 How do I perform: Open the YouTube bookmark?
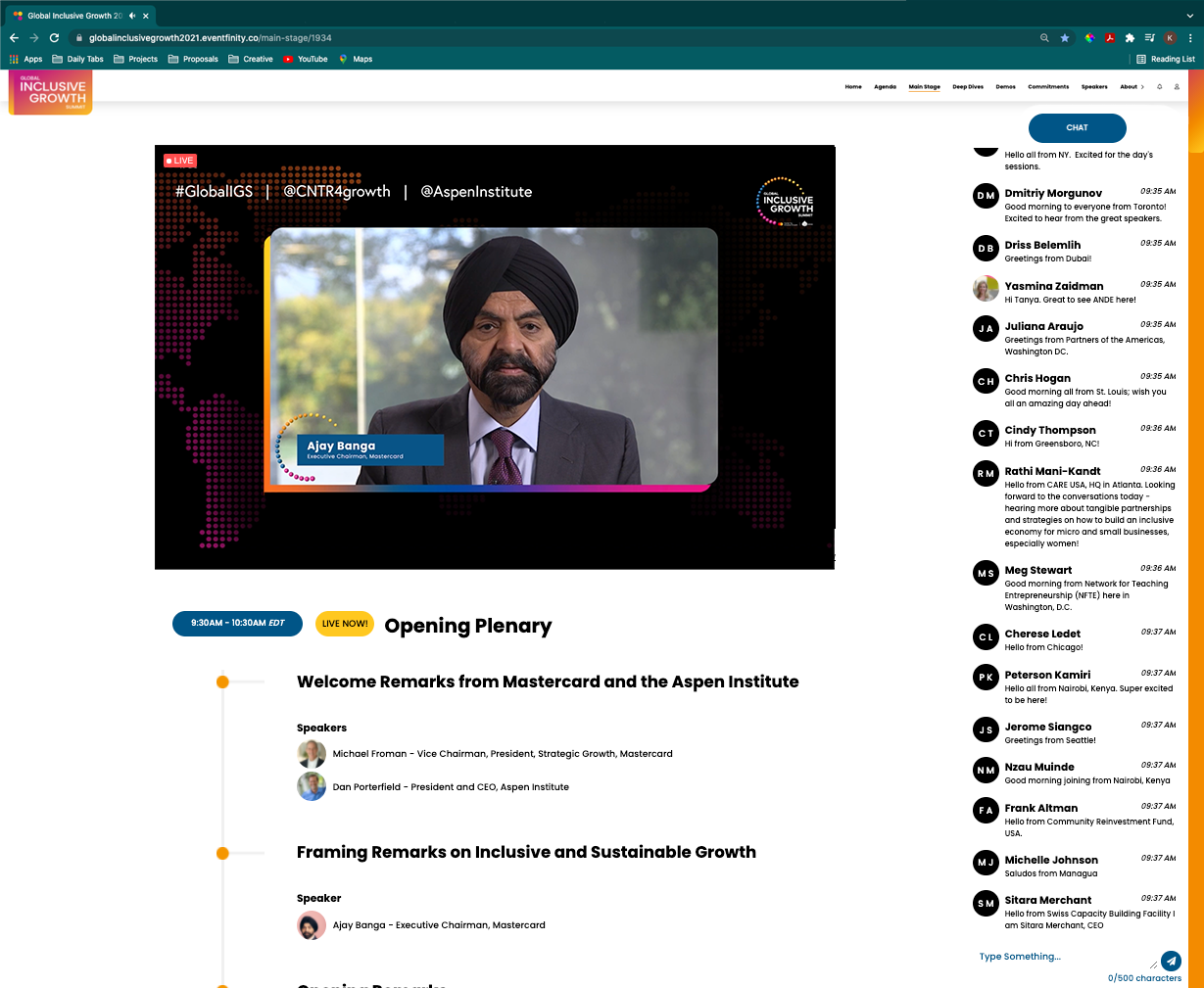pyautogui.click(x=306, y=59)
